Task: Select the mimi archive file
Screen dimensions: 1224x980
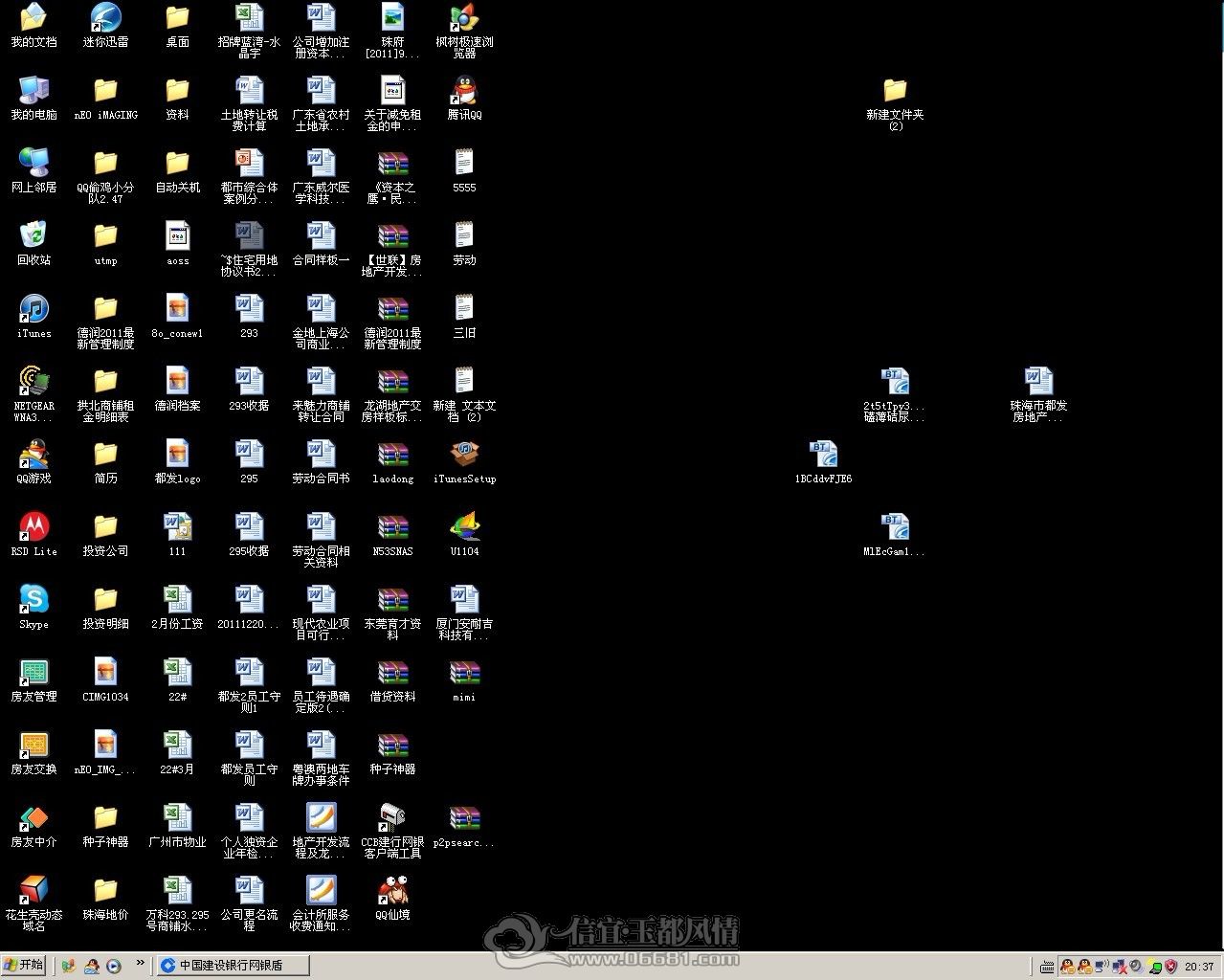Action: [464, 679]
